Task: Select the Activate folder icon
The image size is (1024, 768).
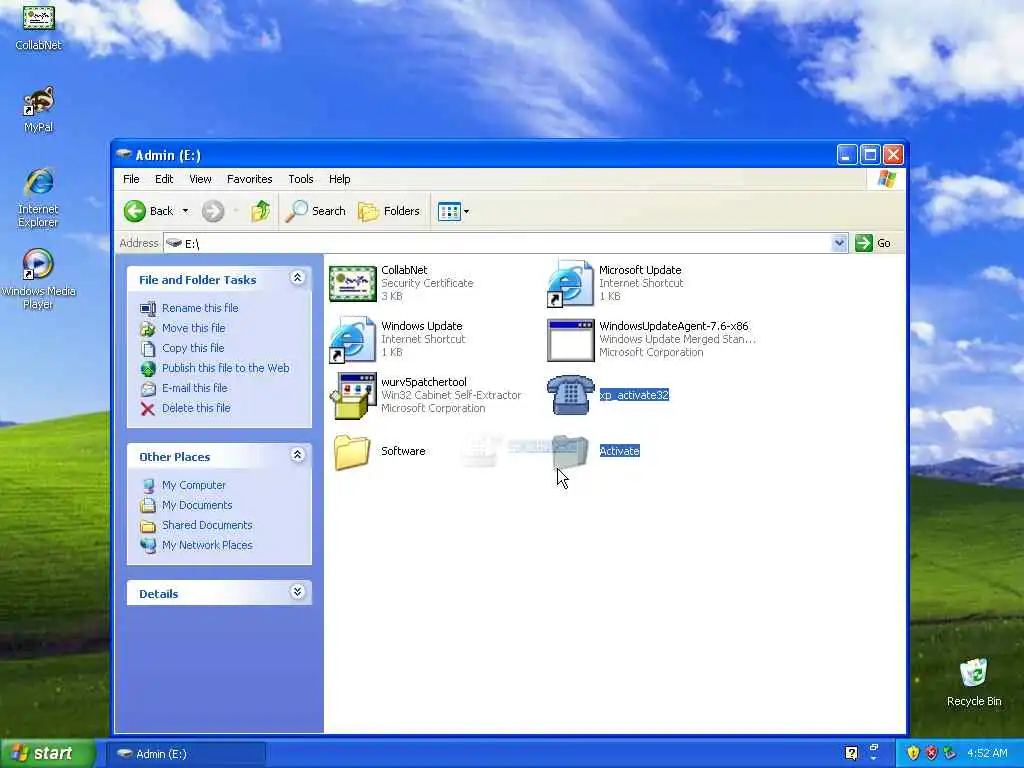Action: 570,451
